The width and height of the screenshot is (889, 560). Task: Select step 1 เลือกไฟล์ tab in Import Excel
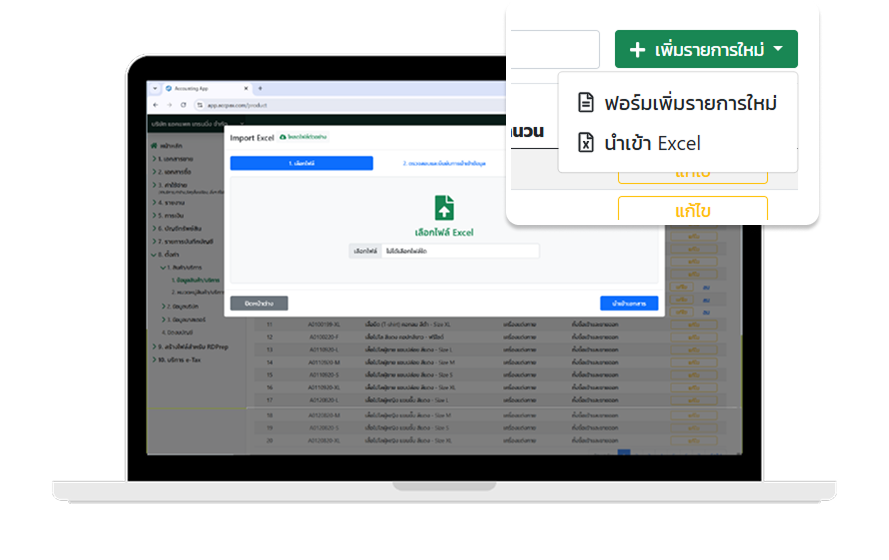tap(302, 163)
